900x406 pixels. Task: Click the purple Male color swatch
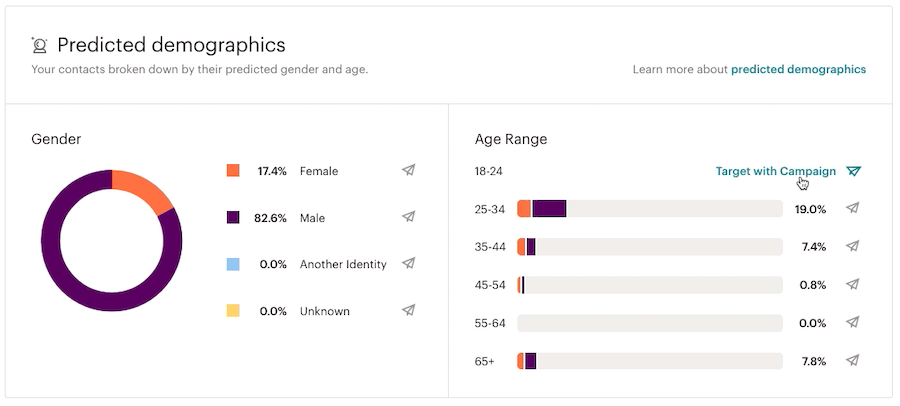click(233, 217)
